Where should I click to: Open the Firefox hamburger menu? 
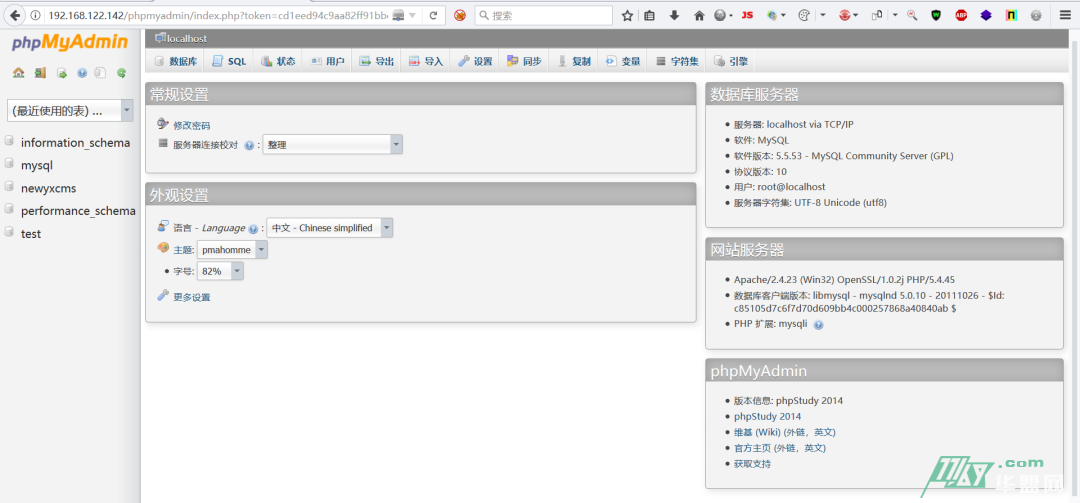click(x=1064, y=15)
